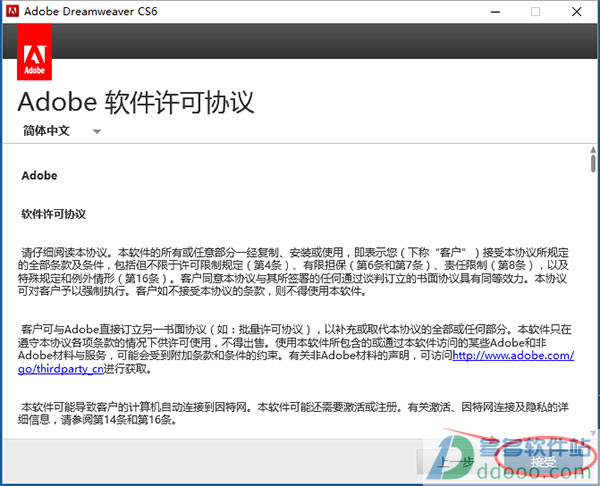Click the bold Adobe license heading text
Image resolution: width=600 pixels, height=486 pixels.
[x=39, y=176]
